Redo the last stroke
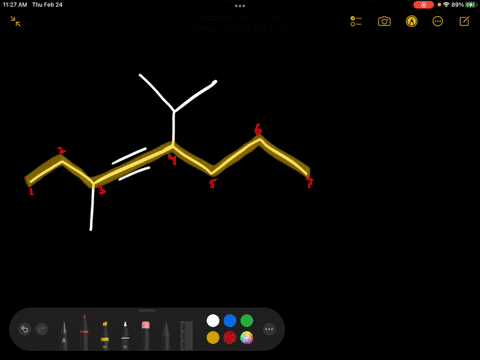The height and width of the screenshot is (360, 480). pos(42,329)
